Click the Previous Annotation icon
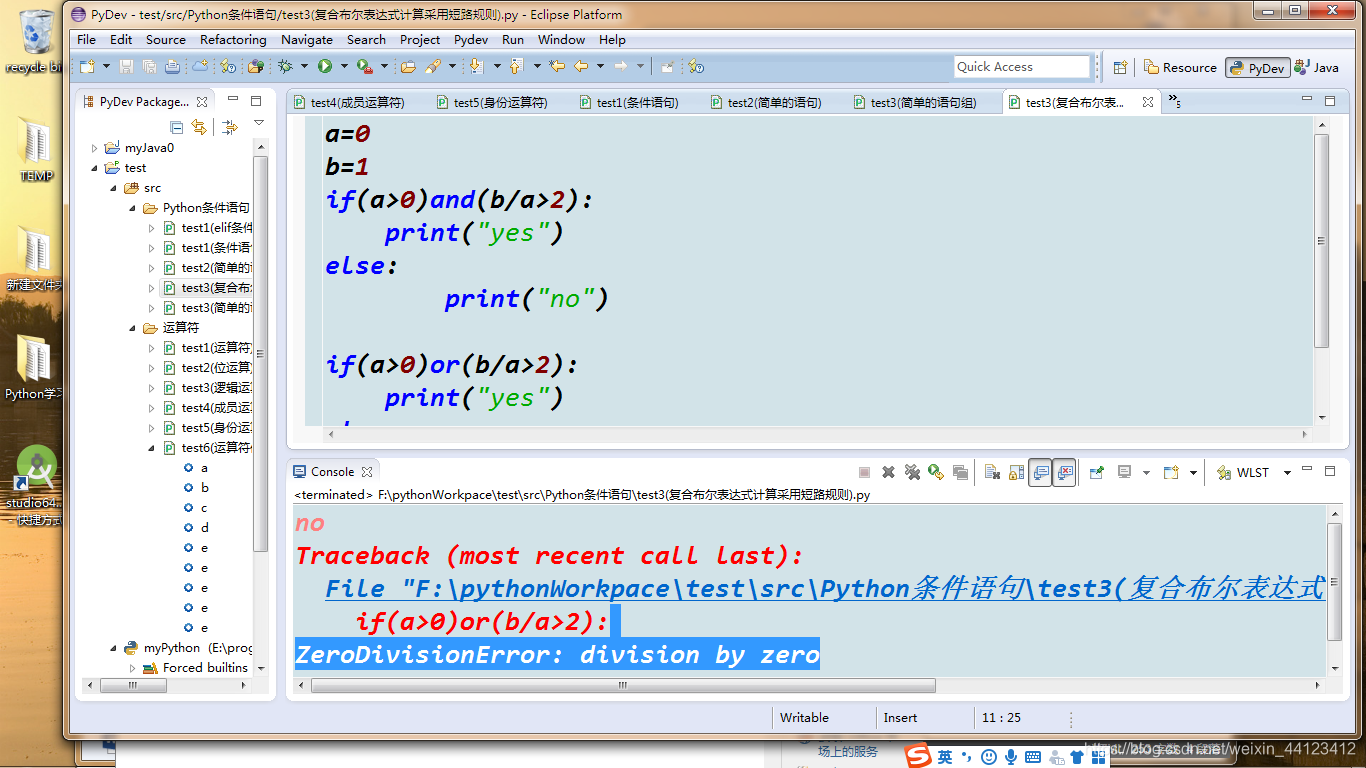 click(x=516, y=67)
